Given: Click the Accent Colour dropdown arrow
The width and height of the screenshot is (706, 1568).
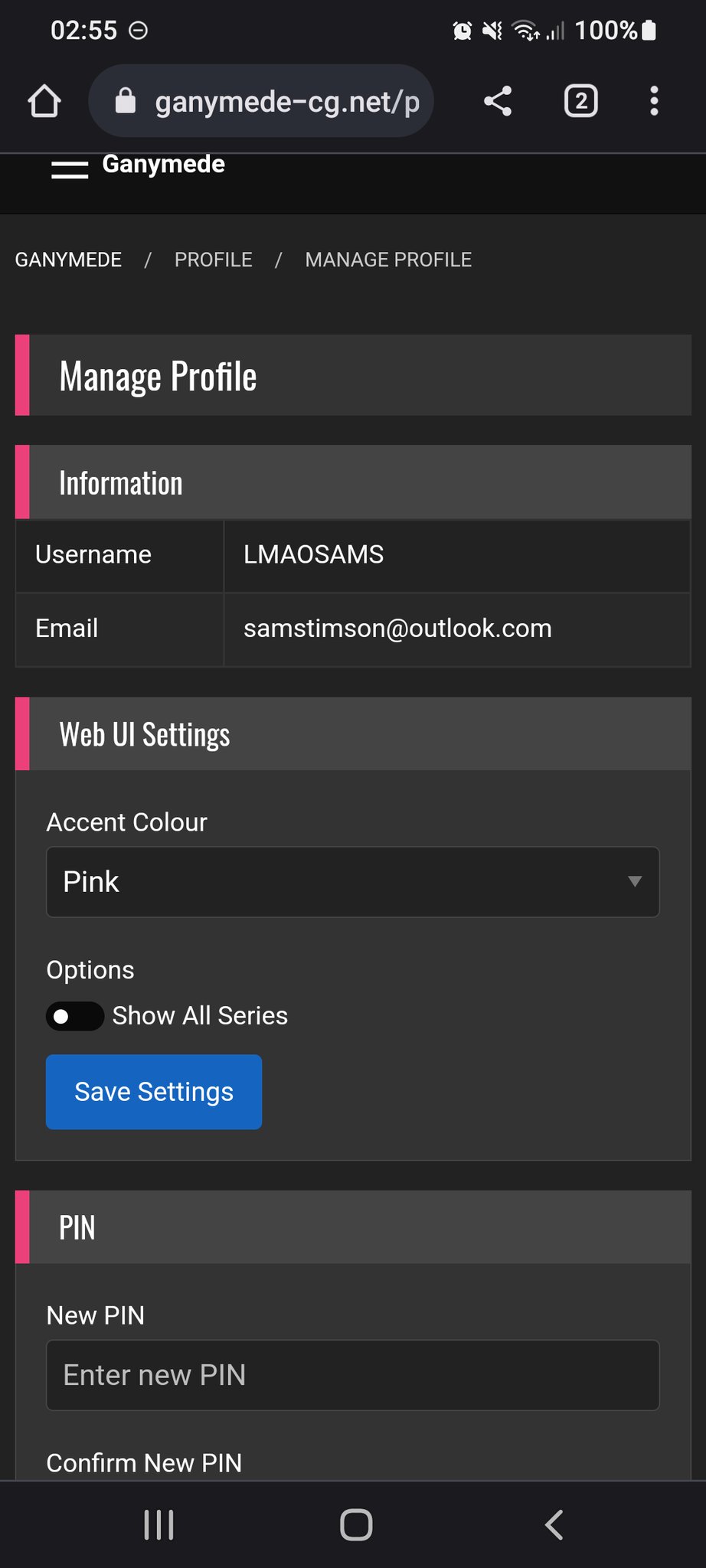Looking at the screenshot, I should click(634, 882).
